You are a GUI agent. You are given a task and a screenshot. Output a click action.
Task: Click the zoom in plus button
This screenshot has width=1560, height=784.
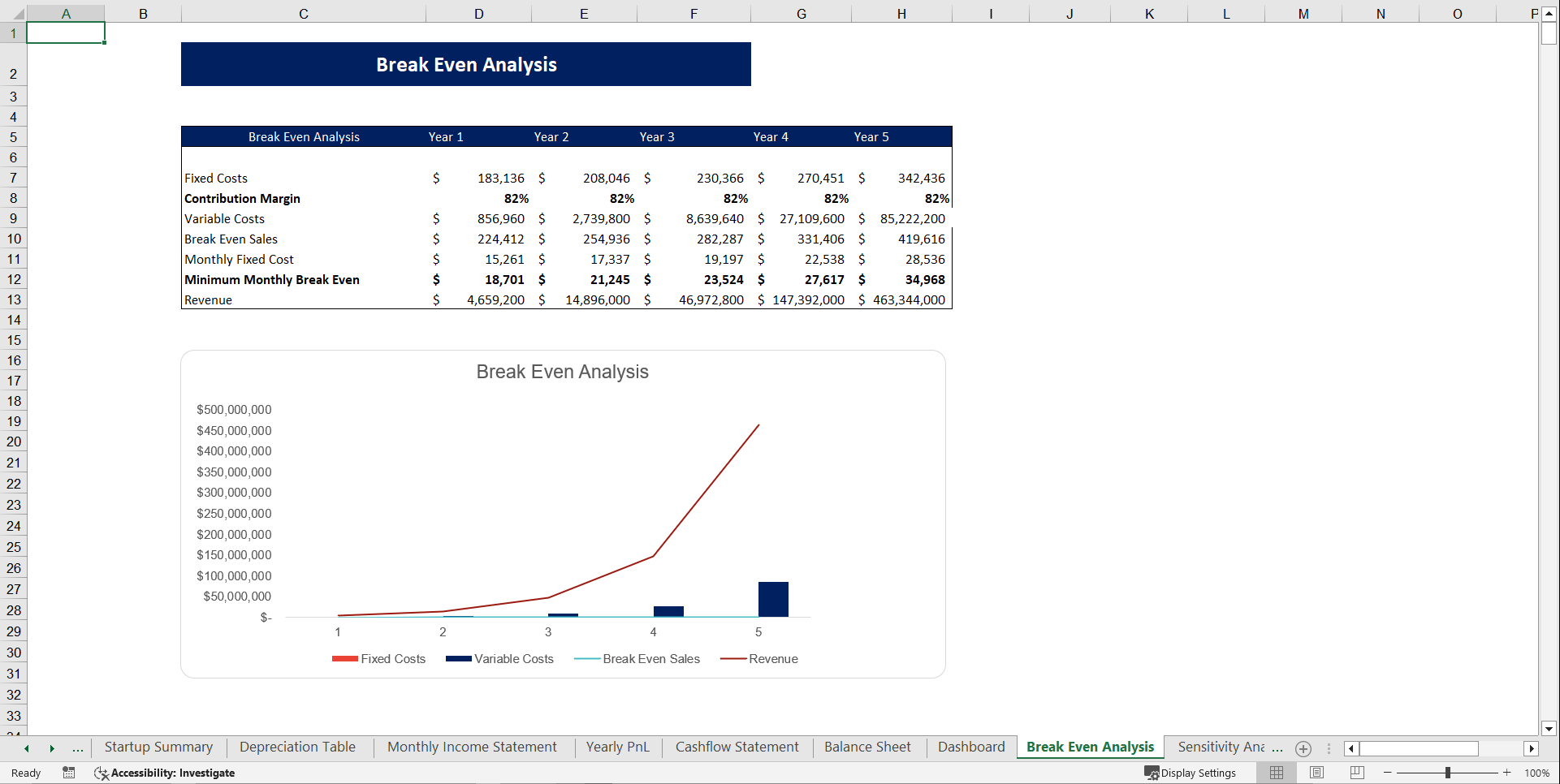pyautogui.click(x=1507, y=773)
